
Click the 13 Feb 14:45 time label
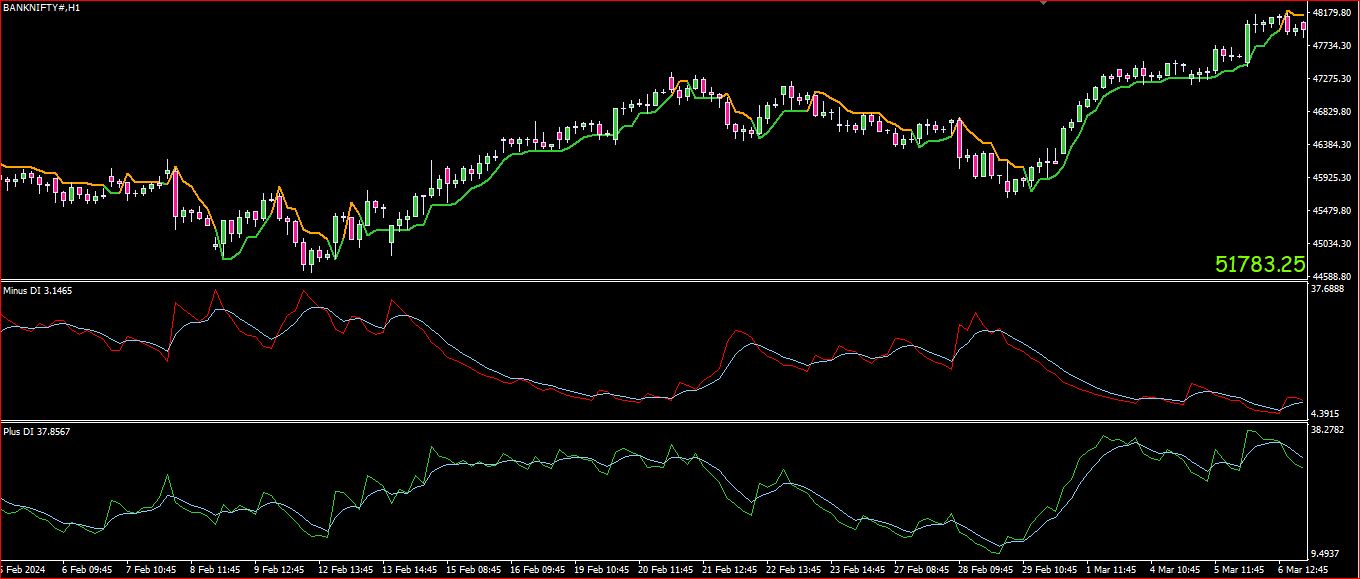pyautogui.click(x=410, y=571)
